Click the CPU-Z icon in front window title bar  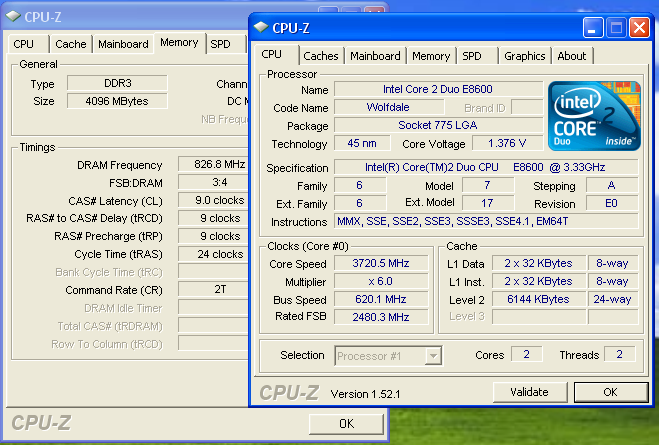click(x=261, y=27)
